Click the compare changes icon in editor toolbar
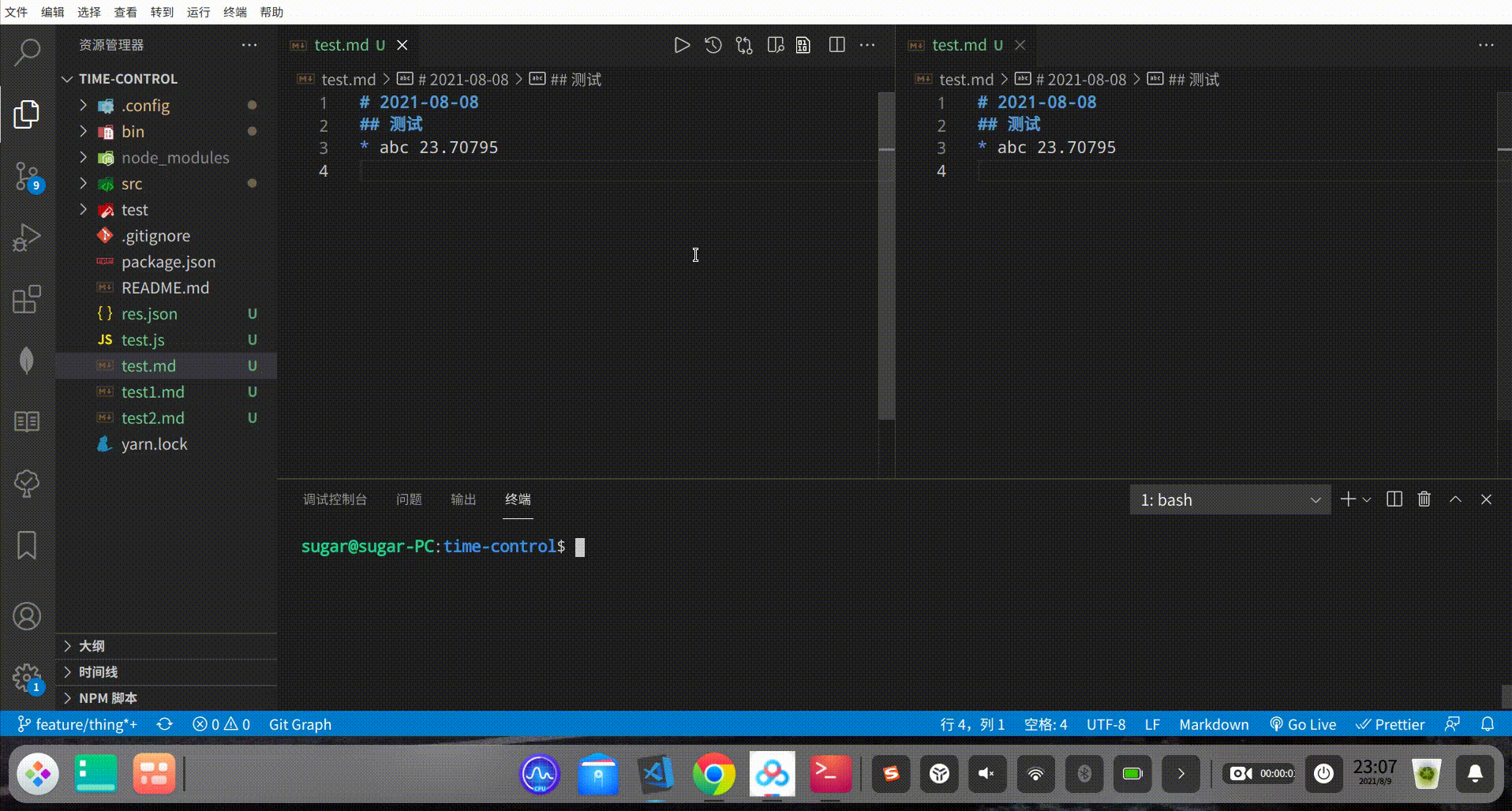 (x=744, y=45)
